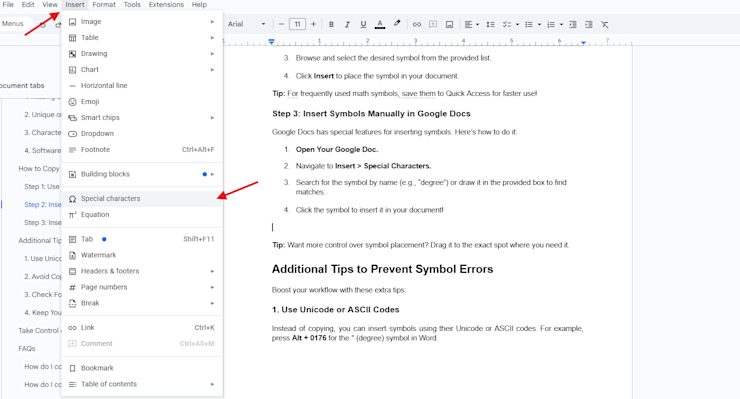Open the Headers & footers submenu
This screenshot has width=740, height=399.
pos(142,271)
